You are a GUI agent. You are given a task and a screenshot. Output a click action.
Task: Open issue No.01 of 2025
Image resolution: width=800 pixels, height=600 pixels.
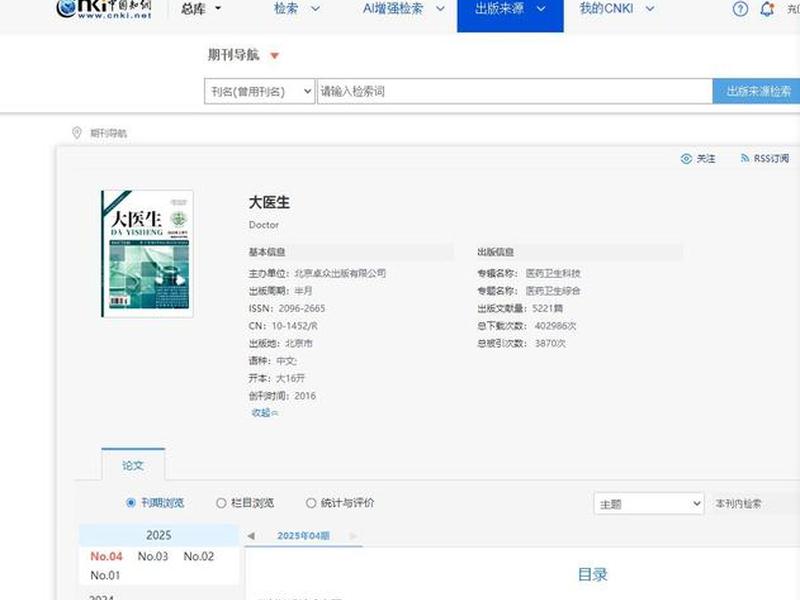point(105,575)
